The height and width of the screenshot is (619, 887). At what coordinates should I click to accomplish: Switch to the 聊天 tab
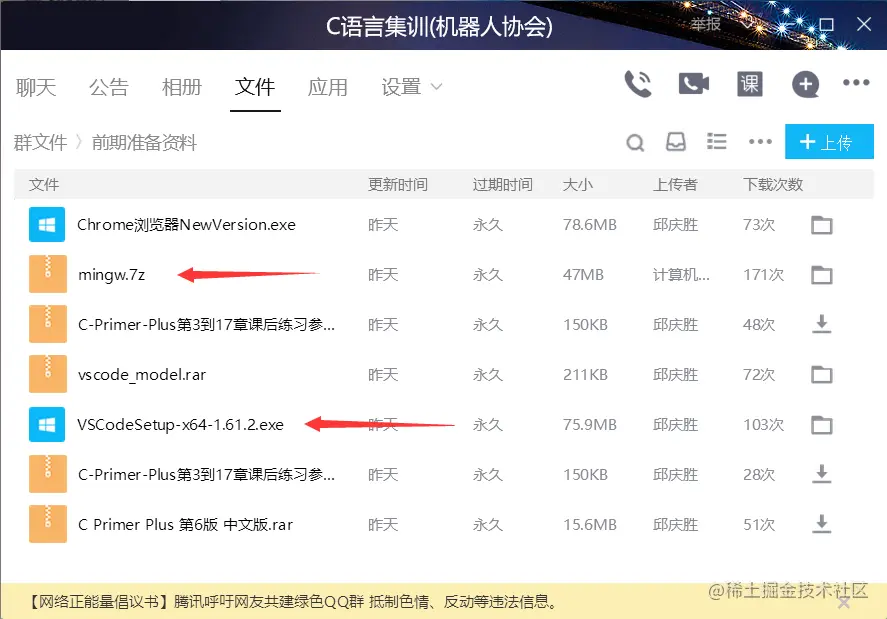coord(36,87)
